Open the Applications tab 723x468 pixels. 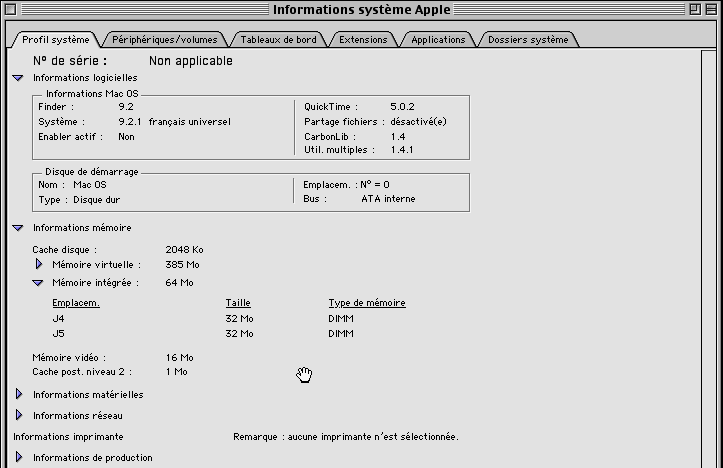438,40
